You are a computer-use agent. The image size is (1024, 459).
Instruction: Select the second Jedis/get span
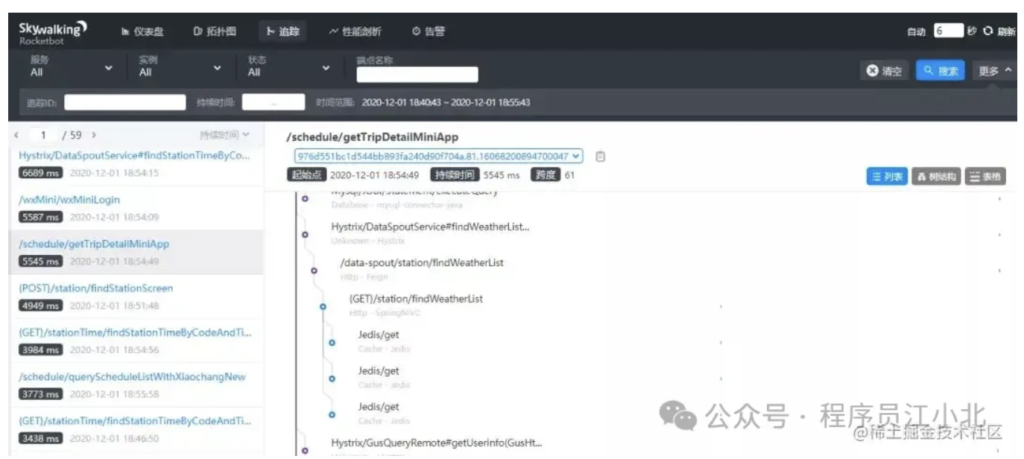coord(378,371)
